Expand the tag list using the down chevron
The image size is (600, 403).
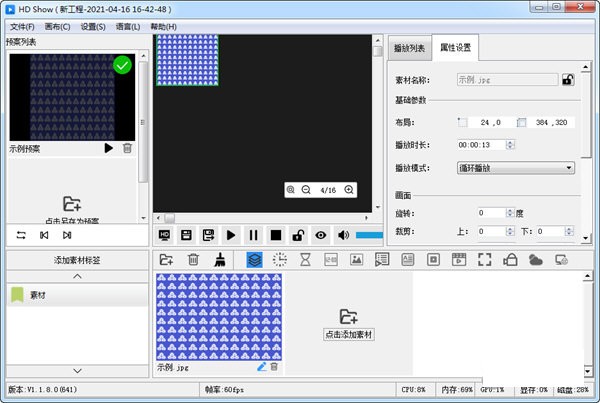point(77,370)
